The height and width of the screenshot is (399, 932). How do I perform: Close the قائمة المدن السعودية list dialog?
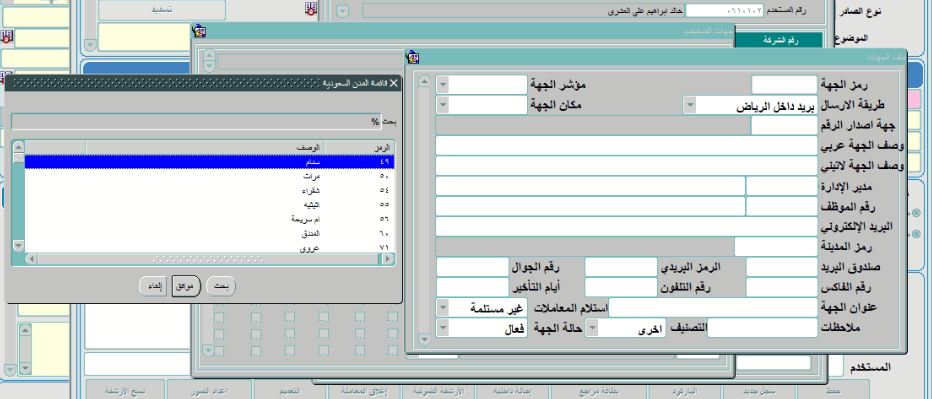(393, 84)
